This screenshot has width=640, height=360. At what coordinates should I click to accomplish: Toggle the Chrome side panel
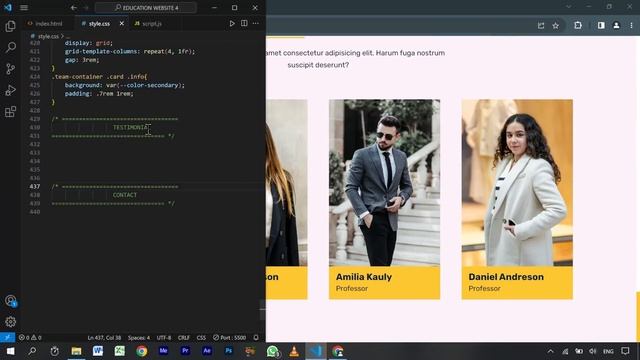click(x=601, y=25)
